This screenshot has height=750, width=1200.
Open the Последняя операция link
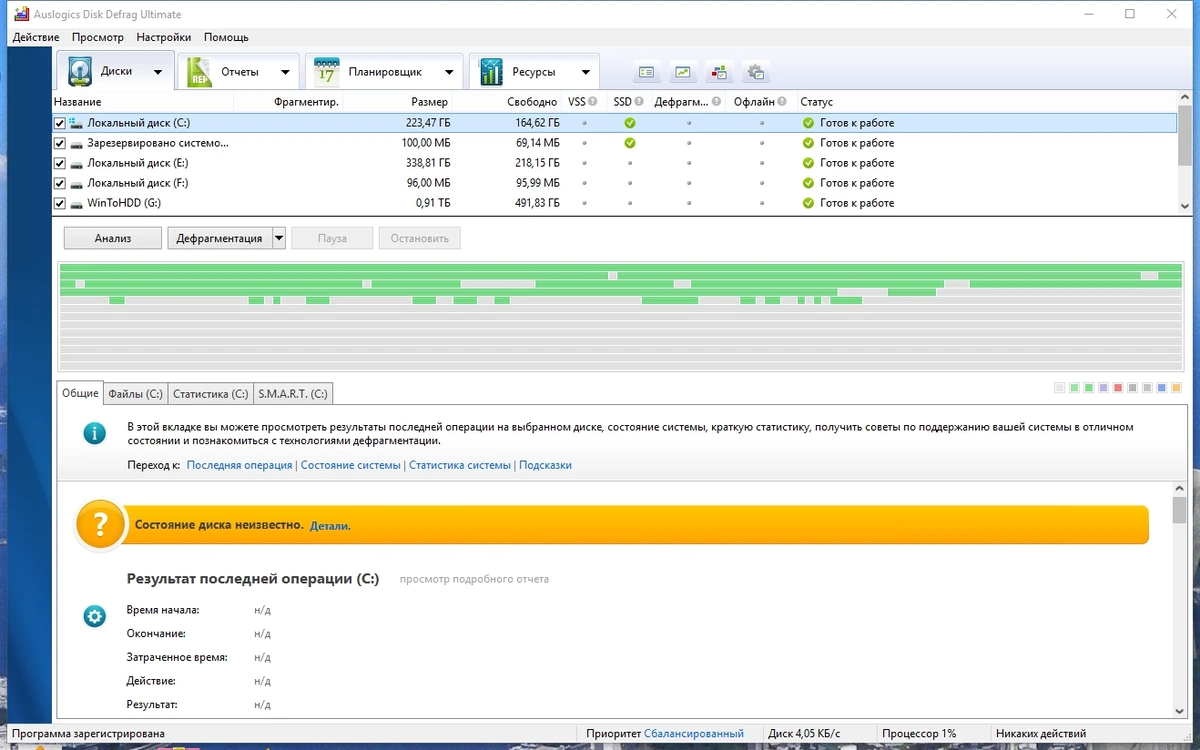point(240,465)
